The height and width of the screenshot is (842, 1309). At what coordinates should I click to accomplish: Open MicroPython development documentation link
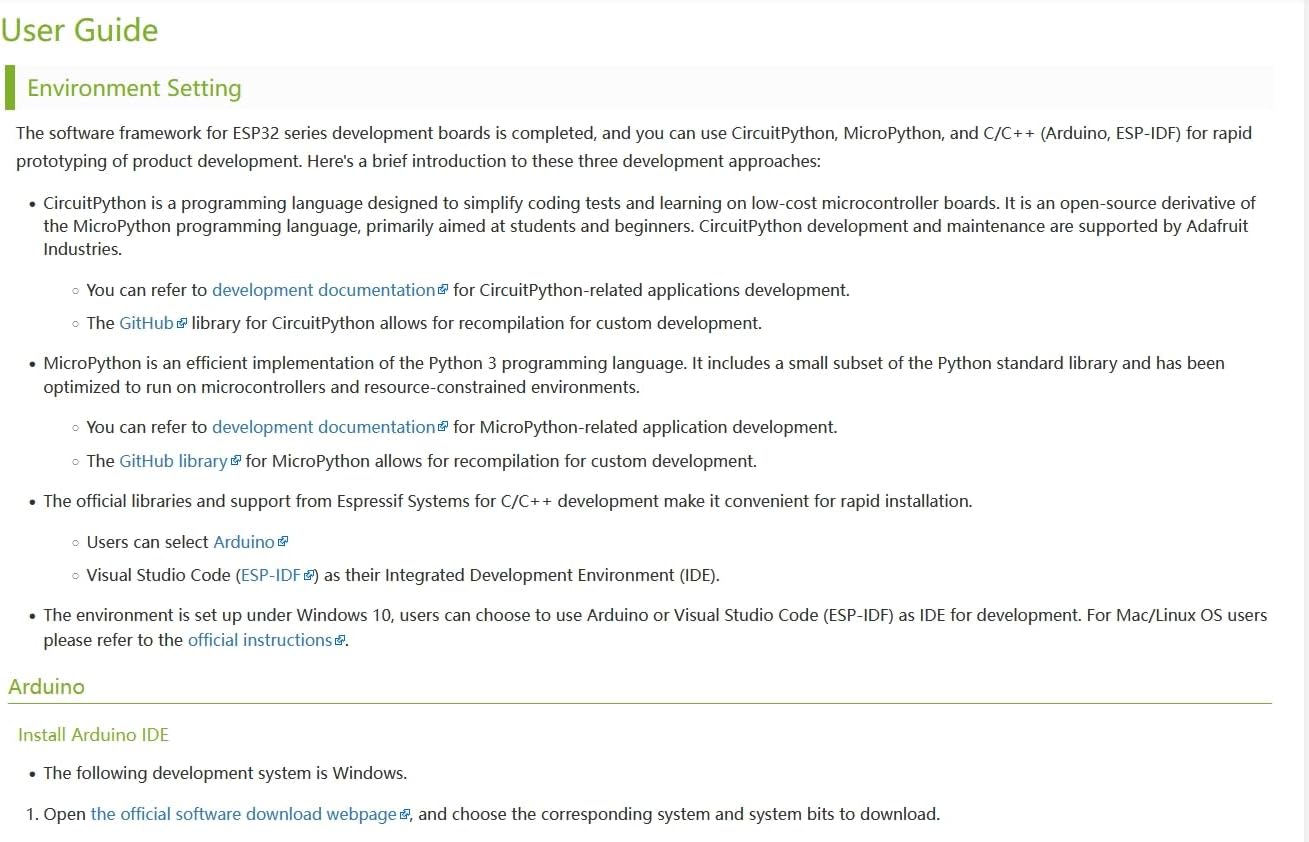click(323, 427)
